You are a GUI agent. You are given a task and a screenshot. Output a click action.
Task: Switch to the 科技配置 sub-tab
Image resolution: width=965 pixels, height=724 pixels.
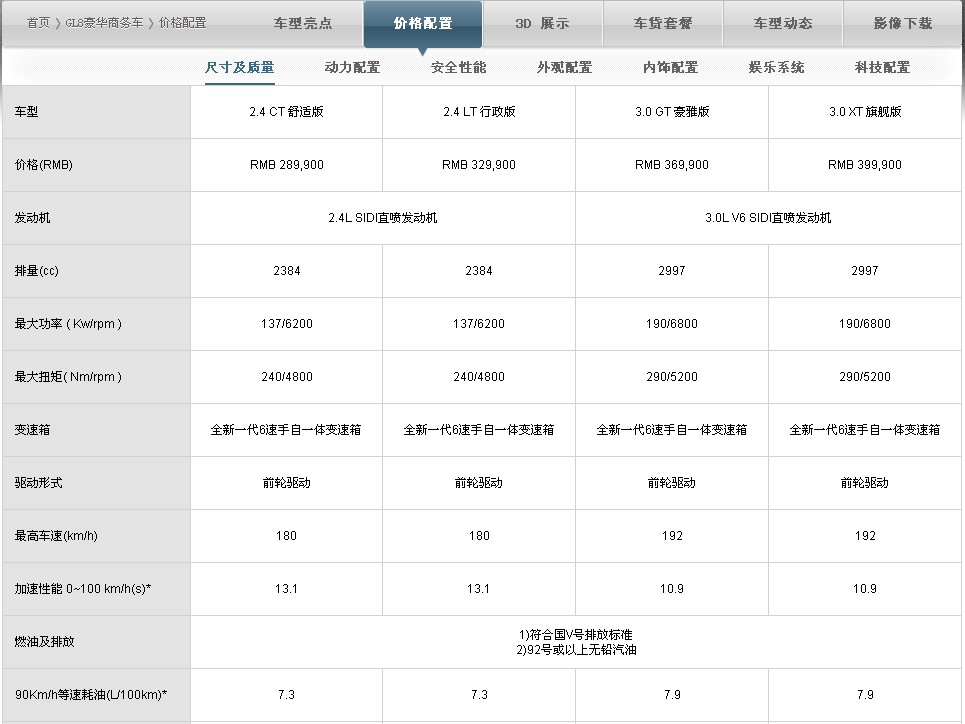pyautogui.click(x=885, y=67)
